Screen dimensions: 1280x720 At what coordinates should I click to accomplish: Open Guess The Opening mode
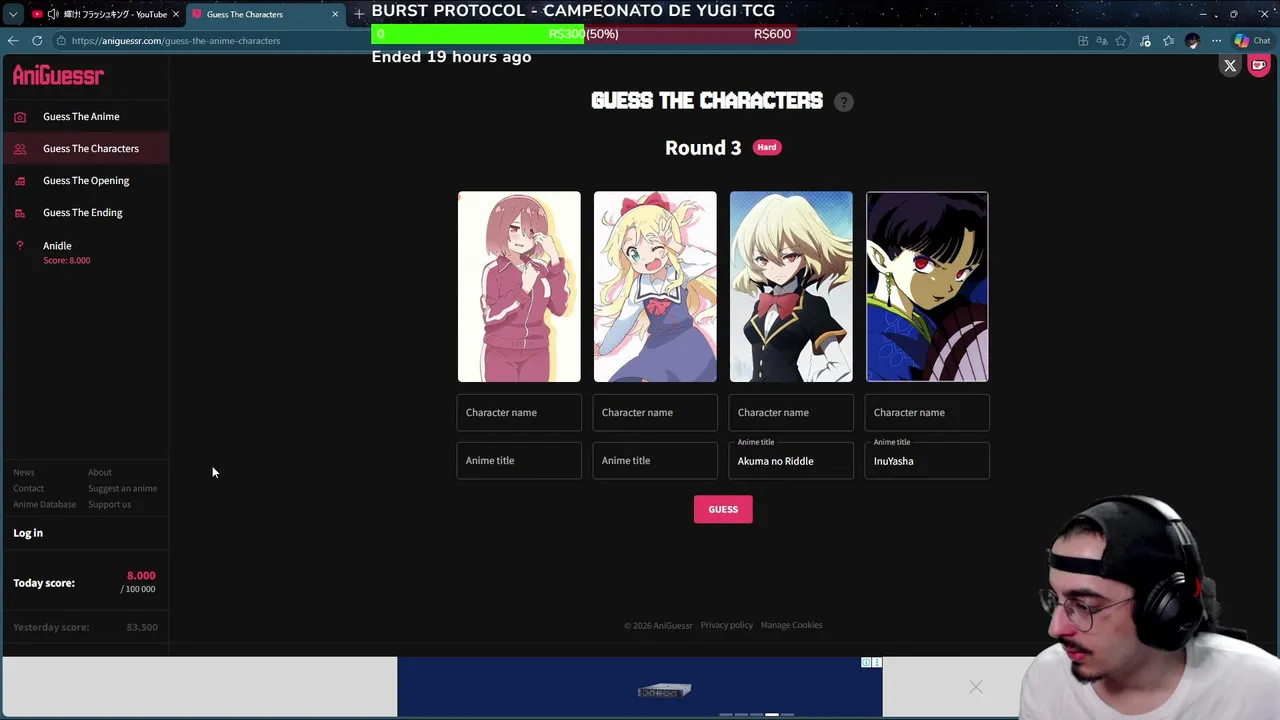coord(86,180)
